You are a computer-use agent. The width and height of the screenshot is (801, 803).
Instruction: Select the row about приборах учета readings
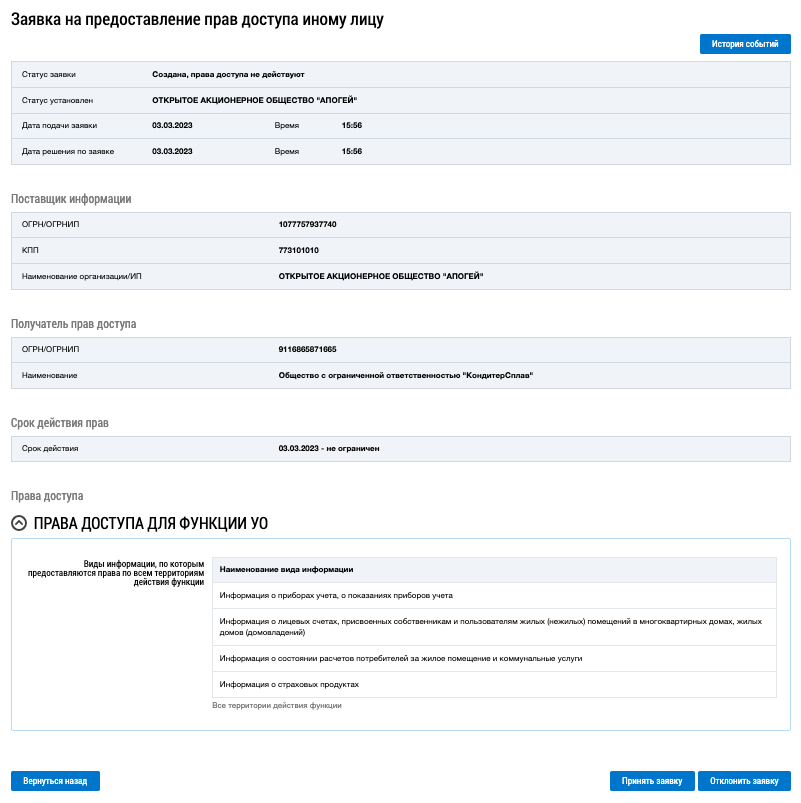(336, 596)
